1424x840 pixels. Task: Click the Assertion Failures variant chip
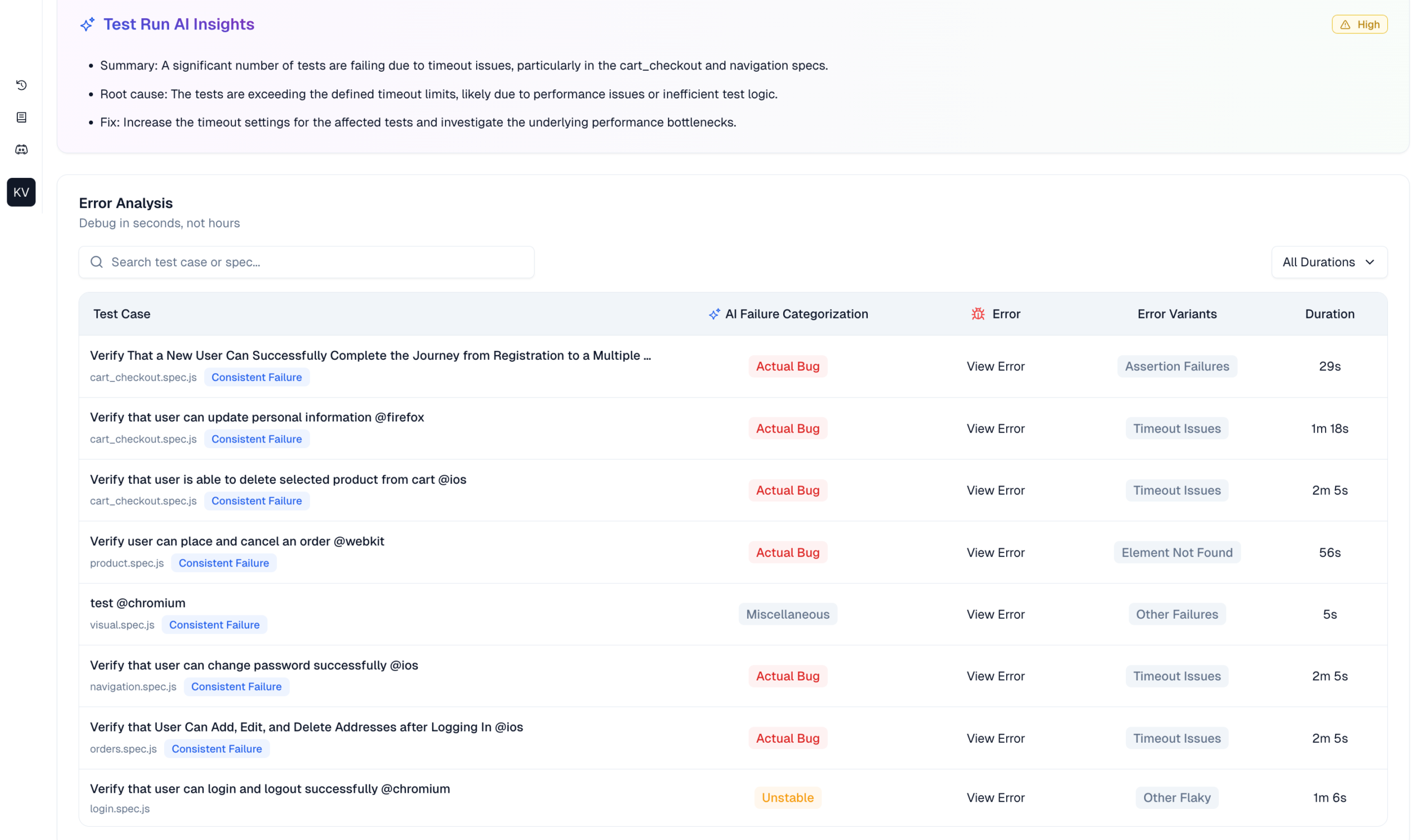coord(1177,366)
